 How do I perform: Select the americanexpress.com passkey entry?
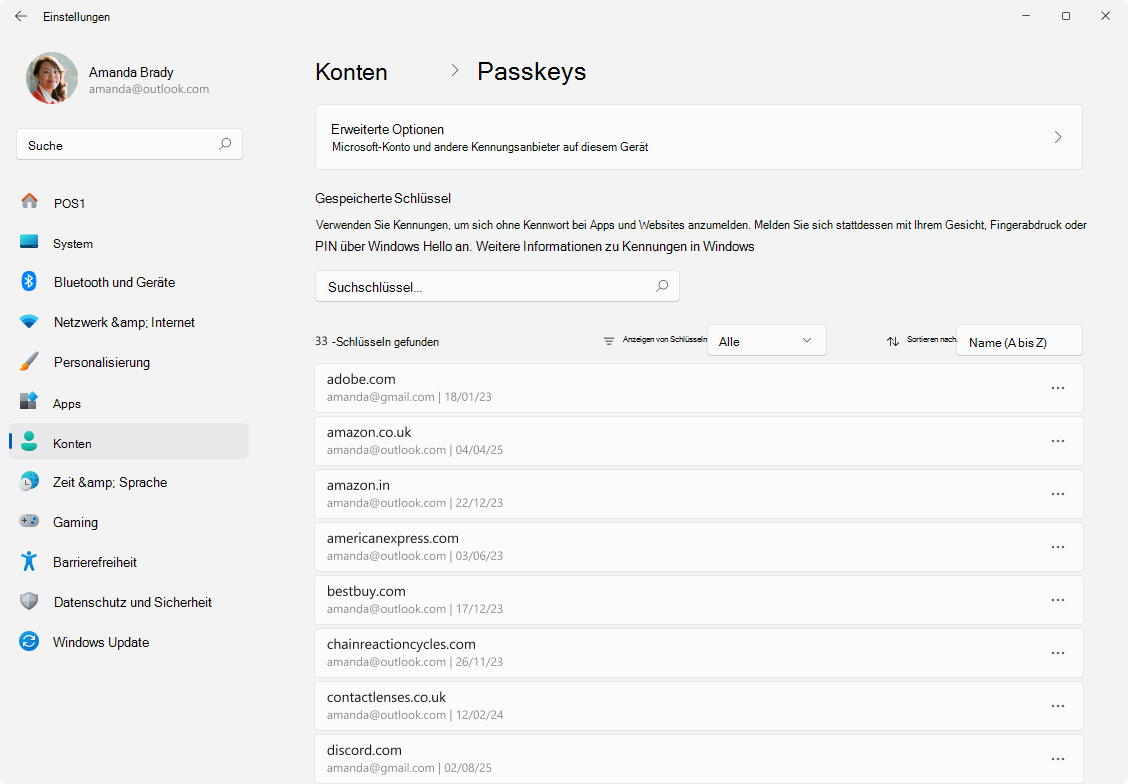(x=699, y=547)
